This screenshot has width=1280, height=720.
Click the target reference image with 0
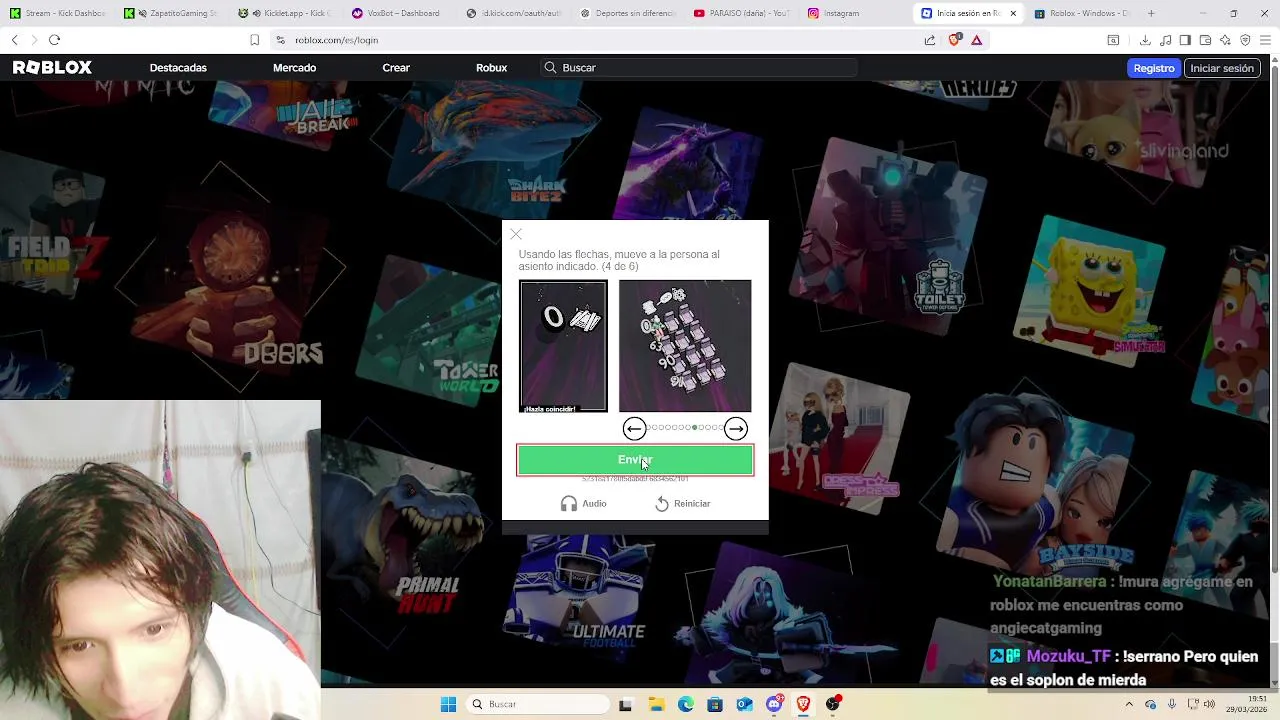(563, 346)
